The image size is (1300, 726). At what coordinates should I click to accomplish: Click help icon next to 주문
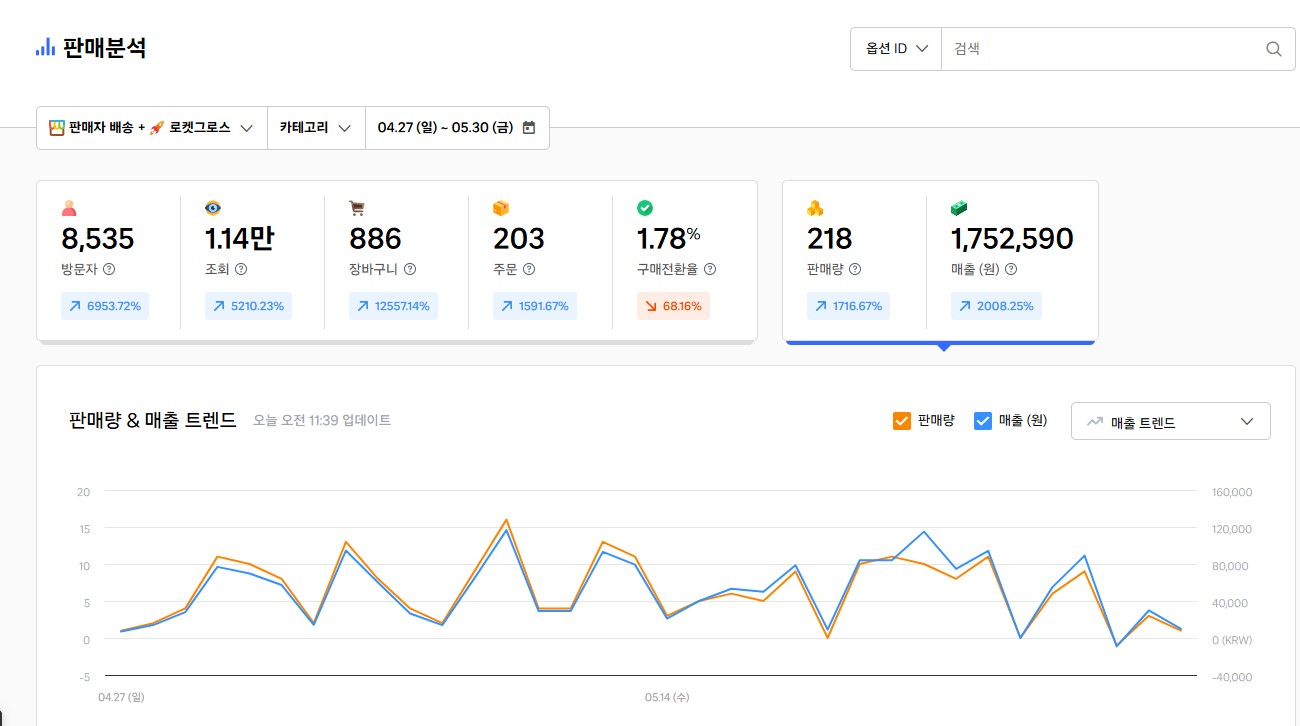click(x=529, y=269)
